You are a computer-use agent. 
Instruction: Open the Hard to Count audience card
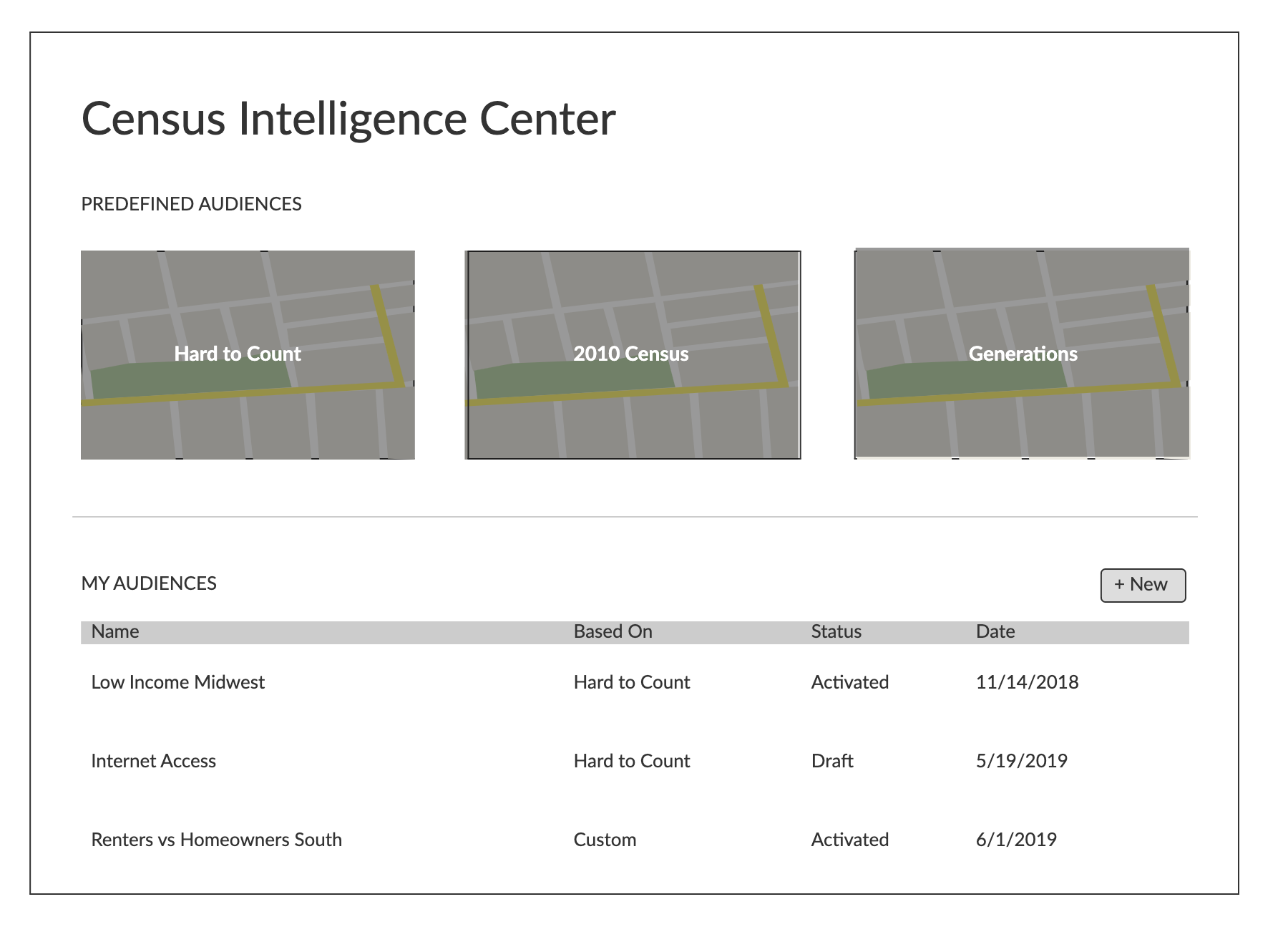point(248,355)
